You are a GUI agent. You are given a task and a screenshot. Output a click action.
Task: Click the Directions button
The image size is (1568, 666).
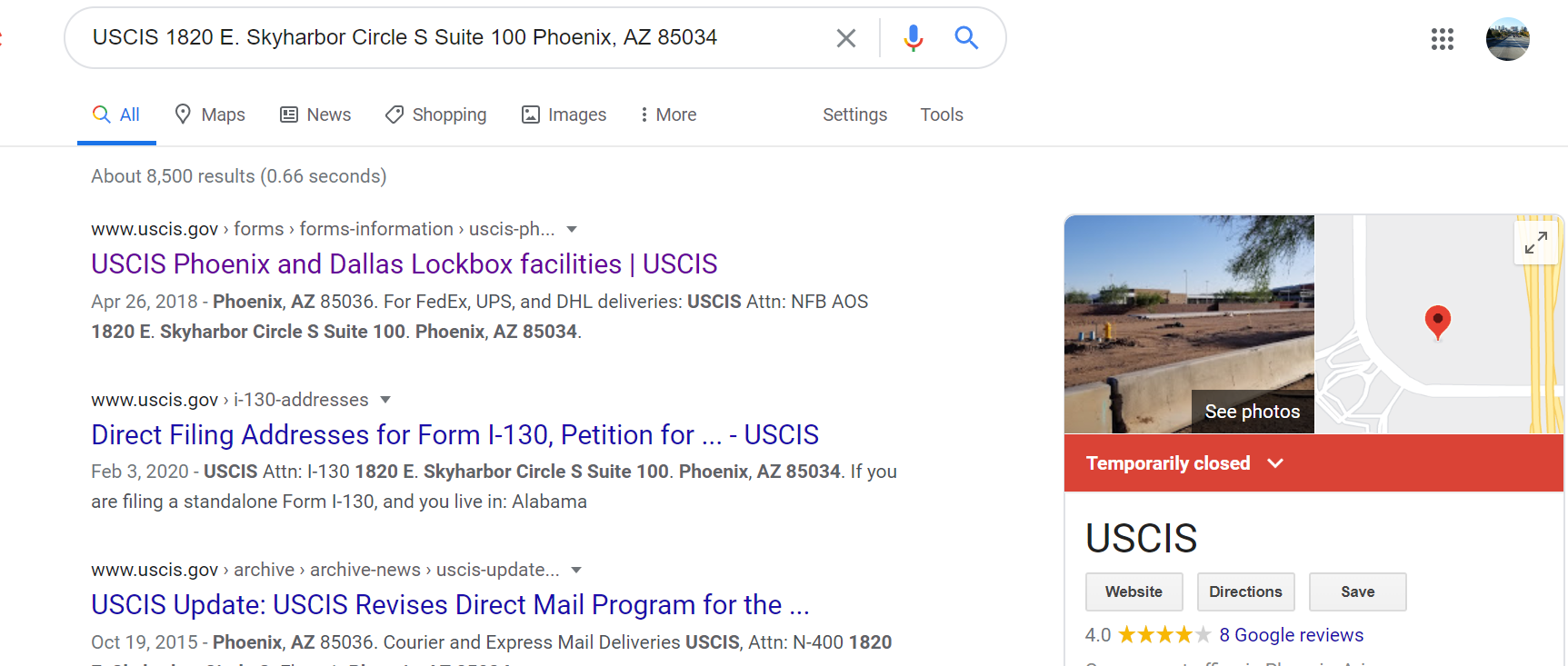pyautogui.click(x=1245, y=591)
